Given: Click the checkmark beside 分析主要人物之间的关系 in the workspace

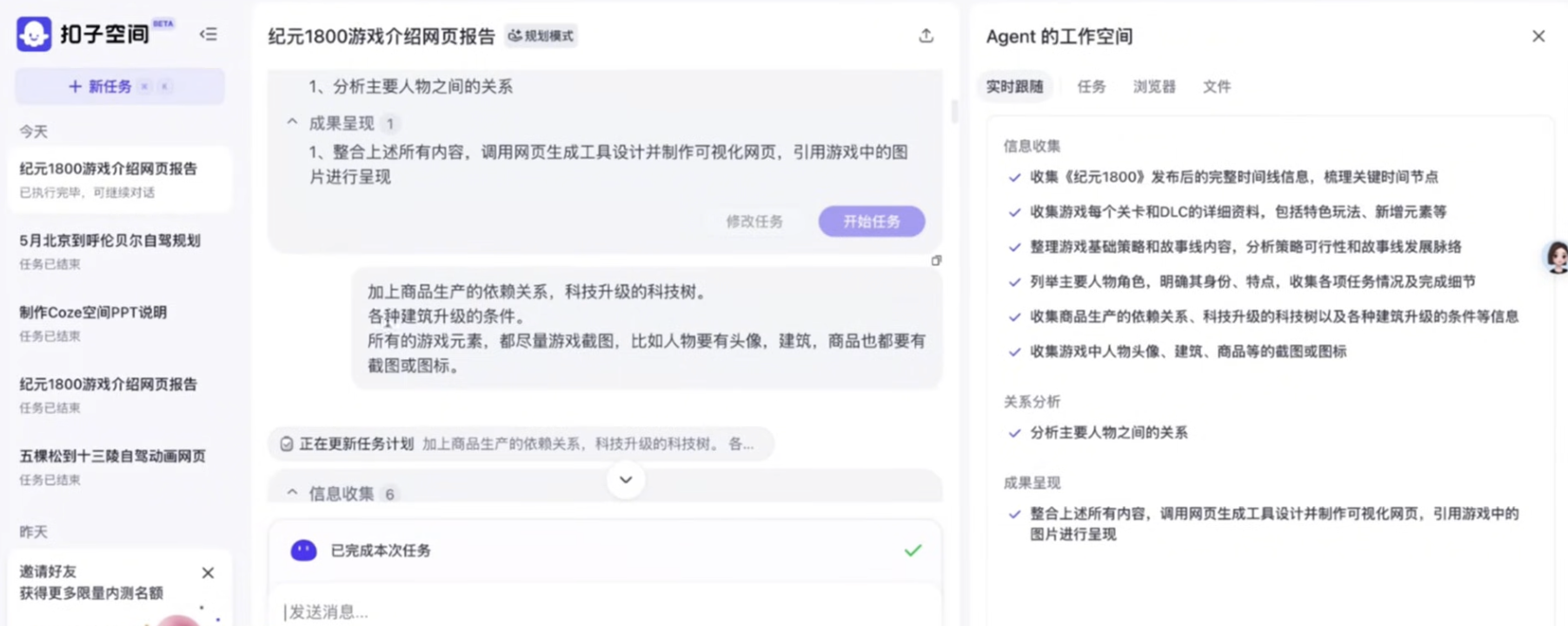Looking at the screenshot, I should [x=1013, y=433].
